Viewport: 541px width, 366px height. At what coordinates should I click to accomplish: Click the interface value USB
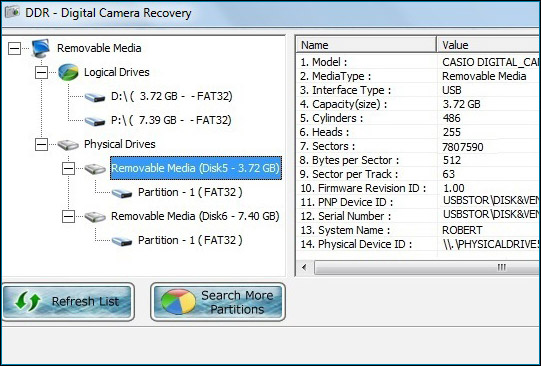click(452, 90)
